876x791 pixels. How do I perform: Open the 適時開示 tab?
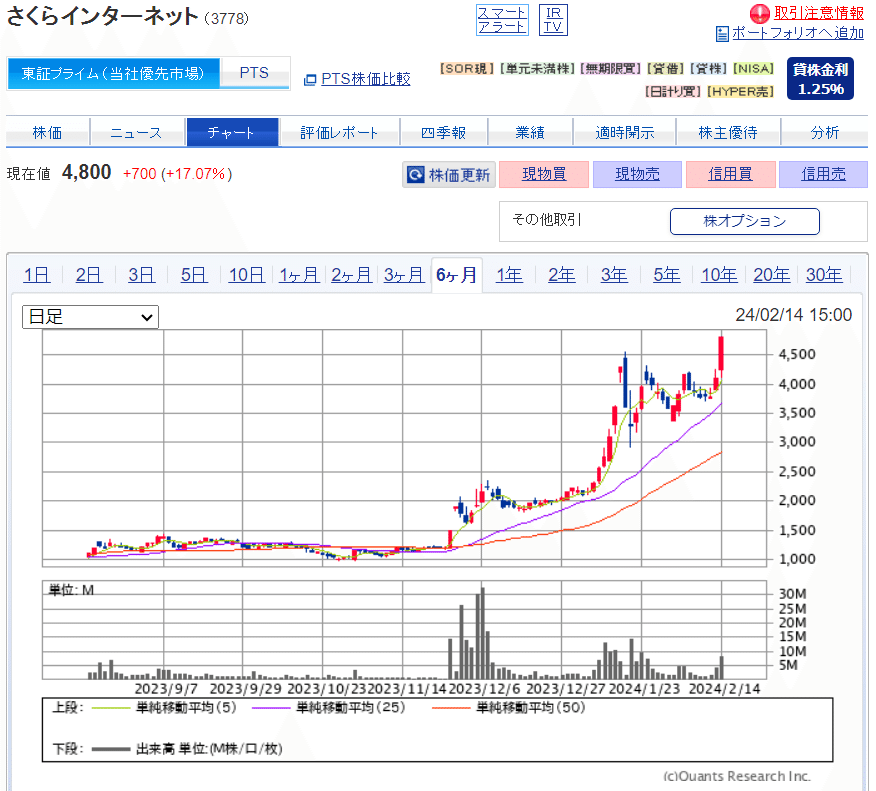(625, 132)
